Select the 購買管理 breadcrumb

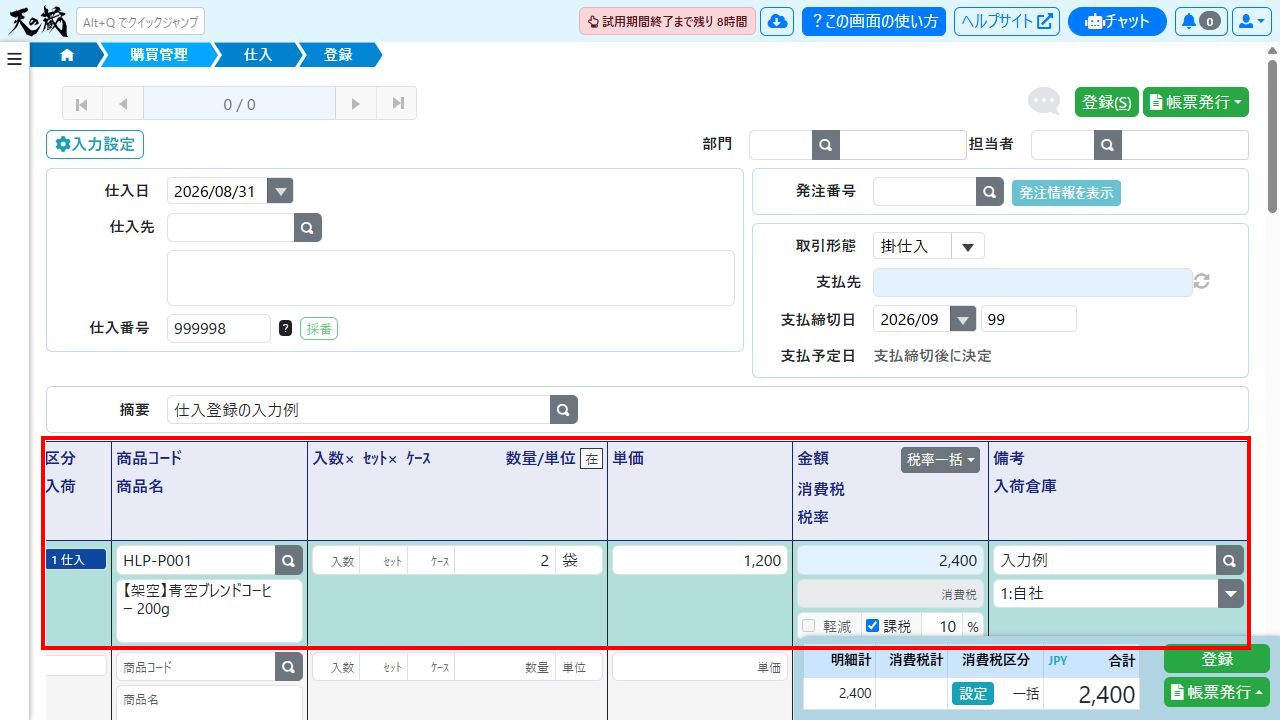pyautogui.click(x=159, y=55)
